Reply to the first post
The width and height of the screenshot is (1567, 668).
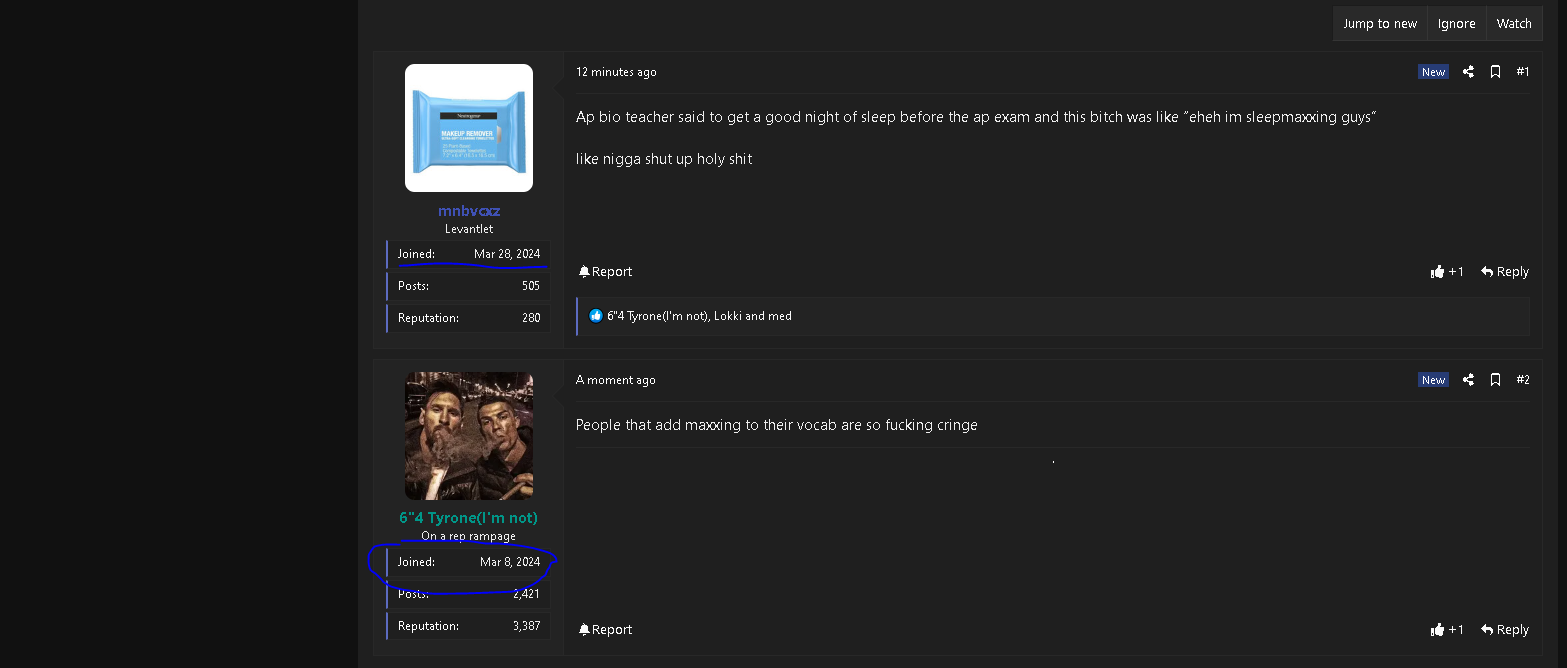pyautogui.click(x=1505, y=272)
